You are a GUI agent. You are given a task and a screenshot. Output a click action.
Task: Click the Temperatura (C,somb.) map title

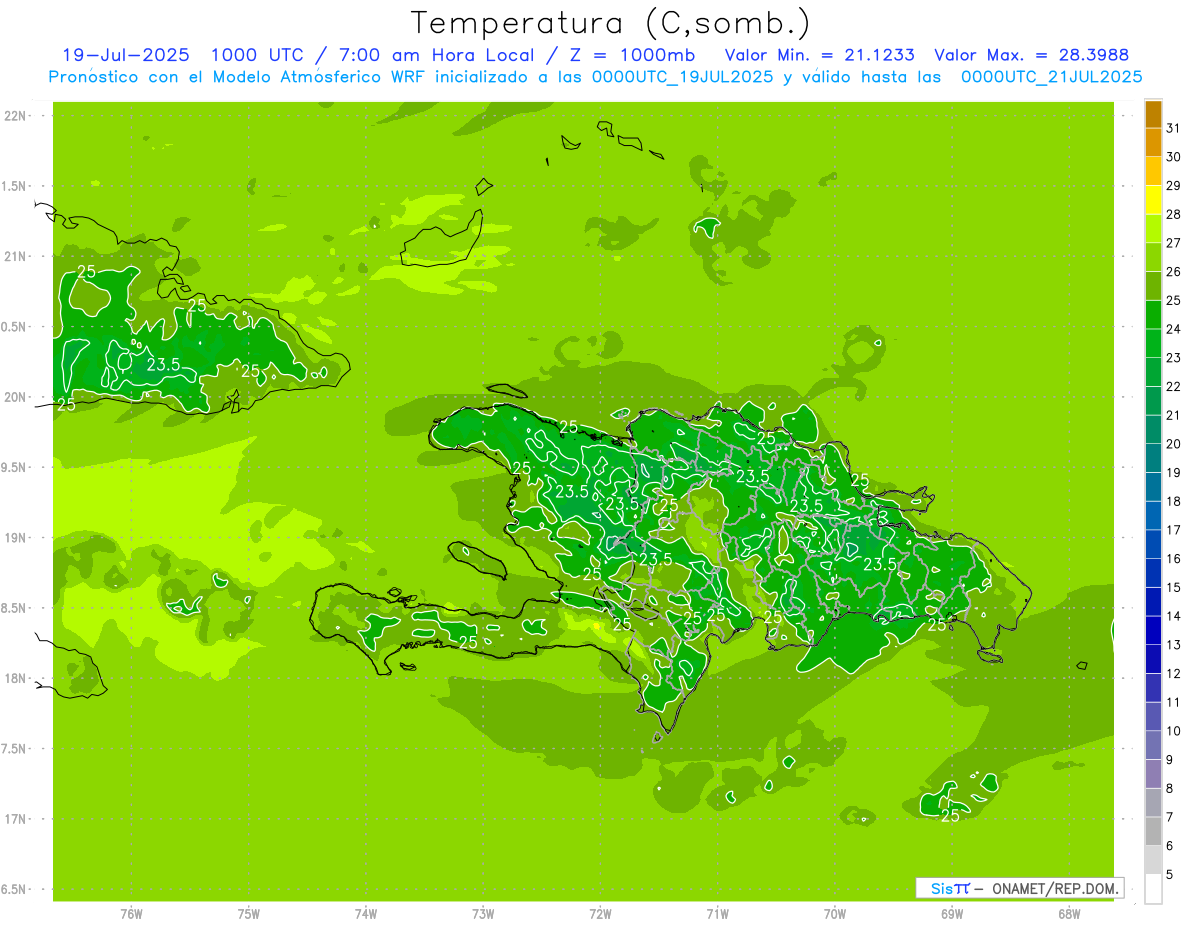[611, 23]
